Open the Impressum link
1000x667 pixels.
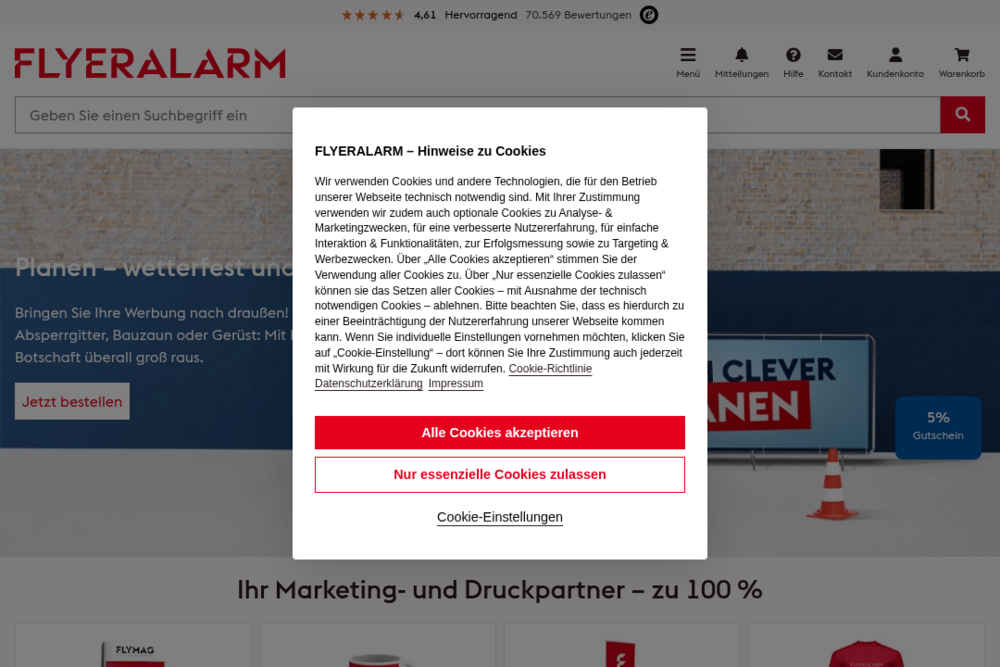pos(455,383)
